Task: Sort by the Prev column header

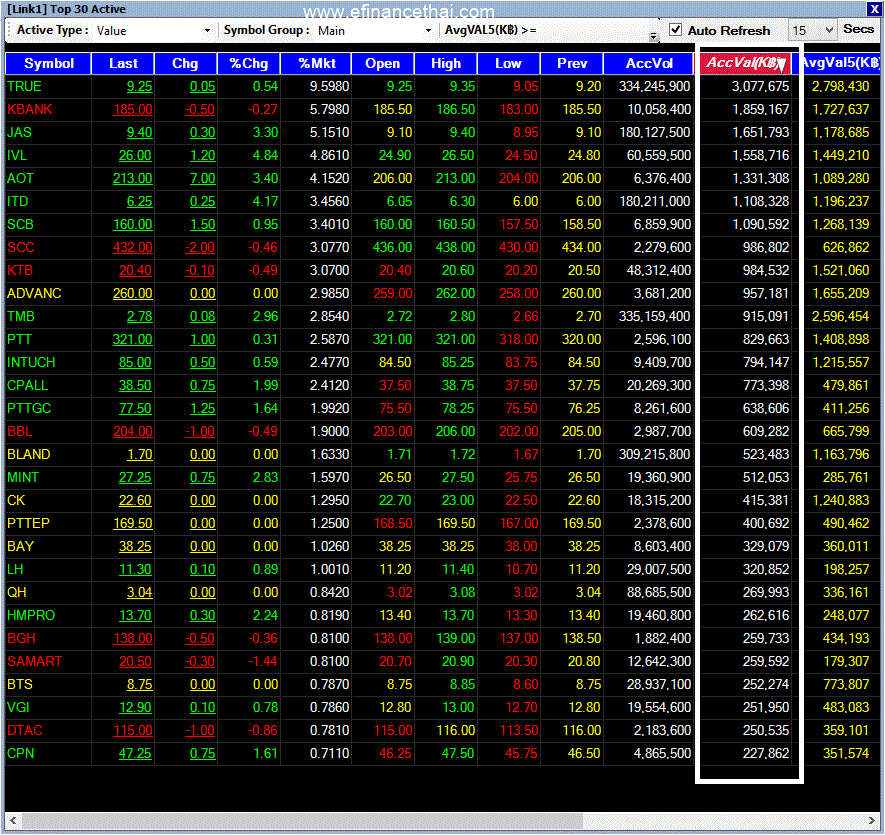Action: pos(572,63)
